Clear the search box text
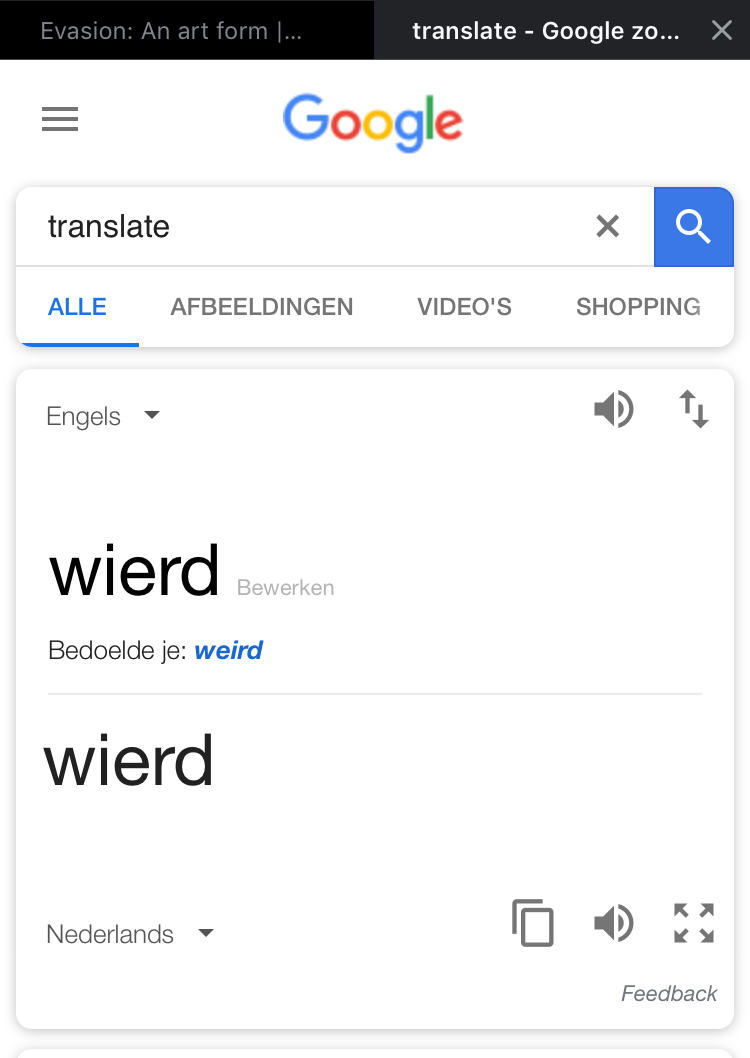This screenshot has width=750, height=1058. pos(607,227)
